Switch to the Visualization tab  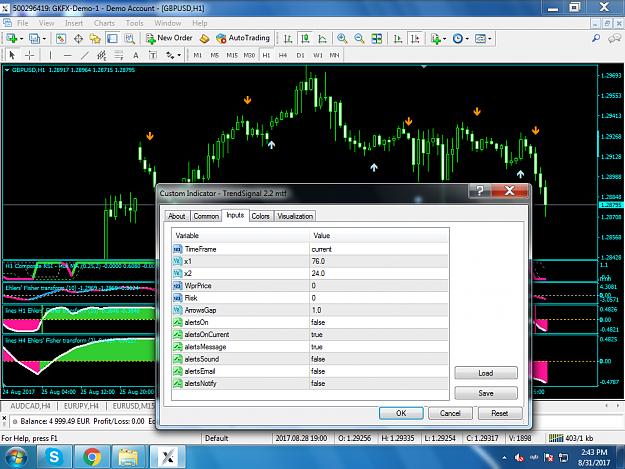tap(295, 216)
